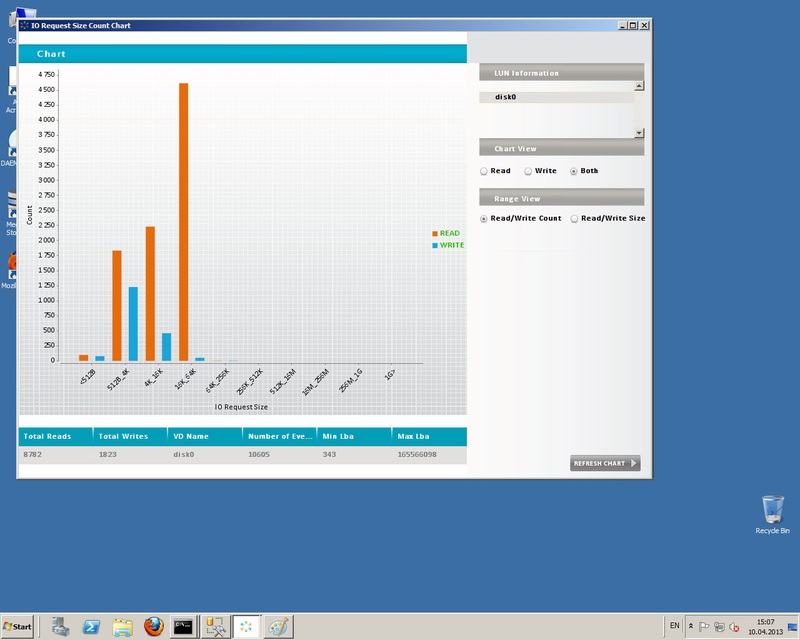Click the LUN list scroll down arrow
The width and height of the screenshot is (800, 640).
tap(639, 133)
